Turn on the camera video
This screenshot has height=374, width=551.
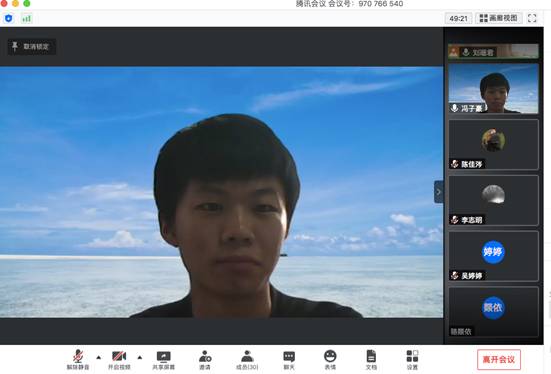click(x=119, y=360)
